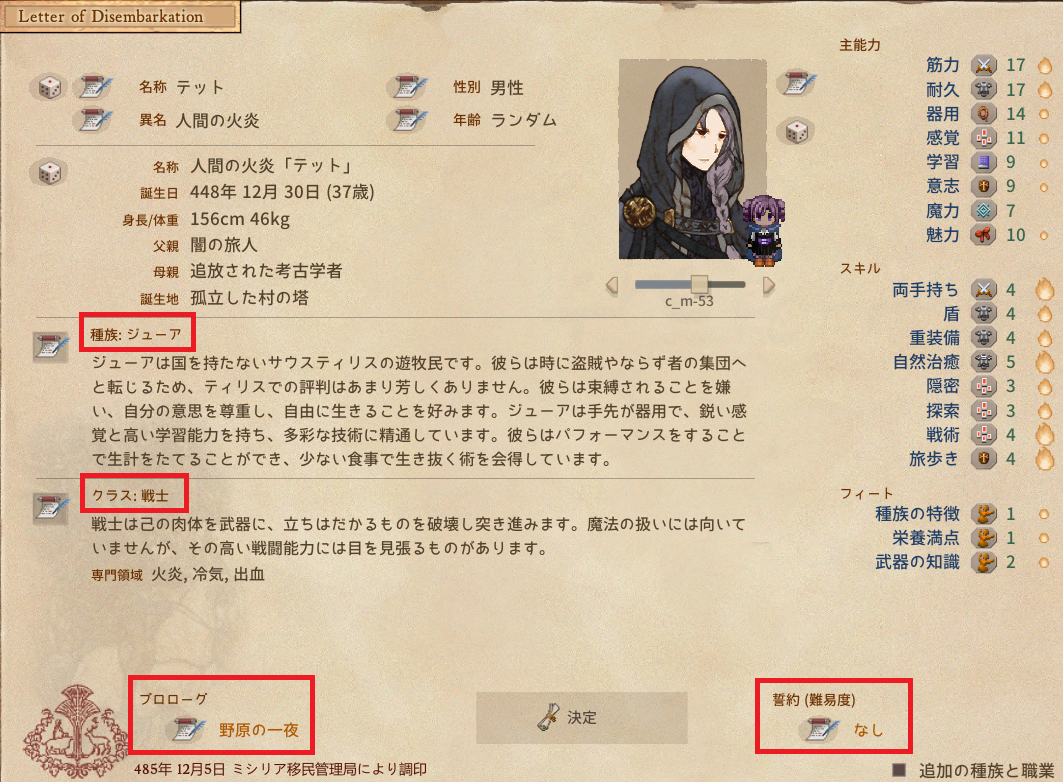Screen dimensions: 1063x782
Task: Click the dice icon beside the portrait
Action: [x=796, y=131]
